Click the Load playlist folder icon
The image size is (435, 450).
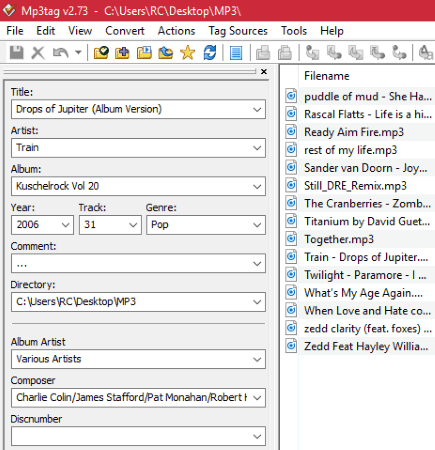point(144,53)
